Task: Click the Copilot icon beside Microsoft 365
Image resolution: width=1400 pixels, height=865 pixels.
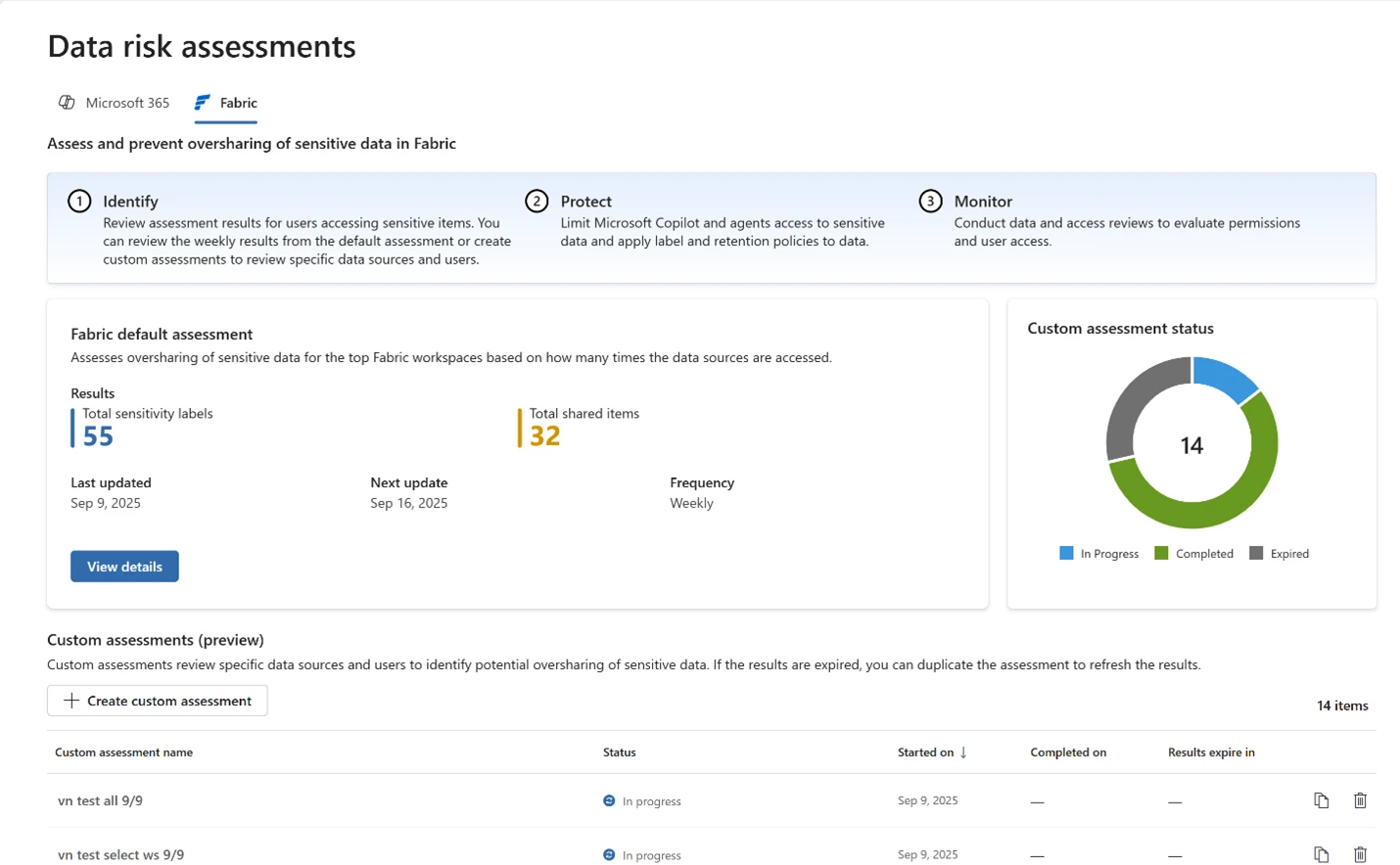Action: (x=67, y=102)
